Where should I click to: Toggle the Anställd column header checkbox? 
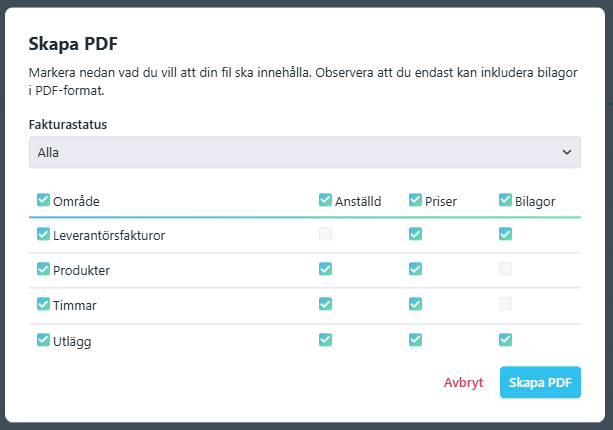(325, 200)
